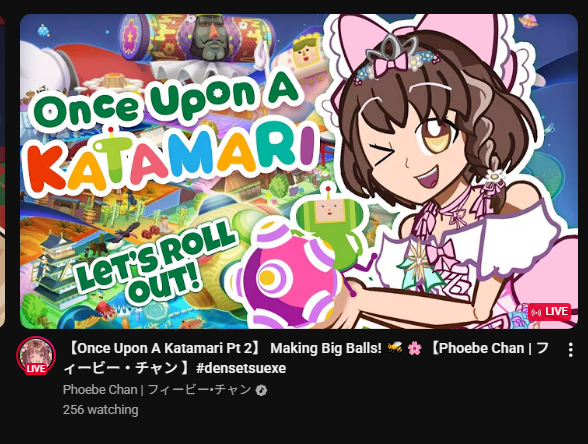Click the artist verification badge beside channel name
This screenshot has height=444, width=588.
click(x=261, y=390)
